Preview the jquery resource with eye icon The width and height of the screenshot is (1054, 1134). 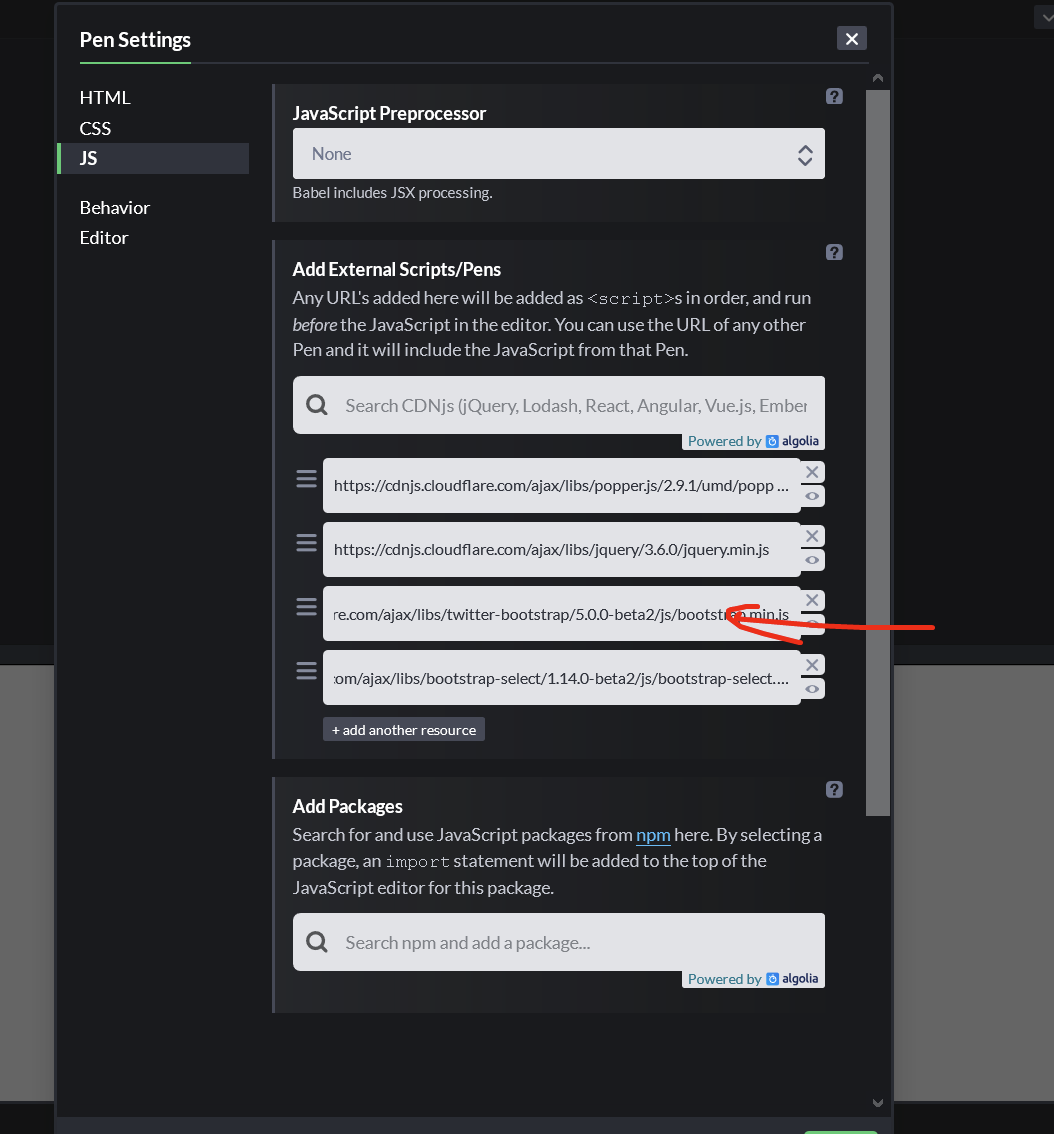(x=812, y=560)
